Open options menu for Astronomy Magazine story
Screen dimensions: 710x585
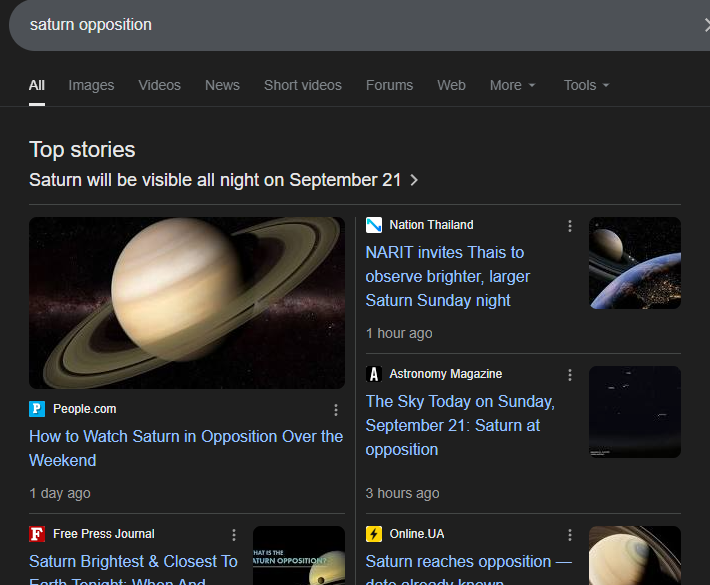pos(570,375)
